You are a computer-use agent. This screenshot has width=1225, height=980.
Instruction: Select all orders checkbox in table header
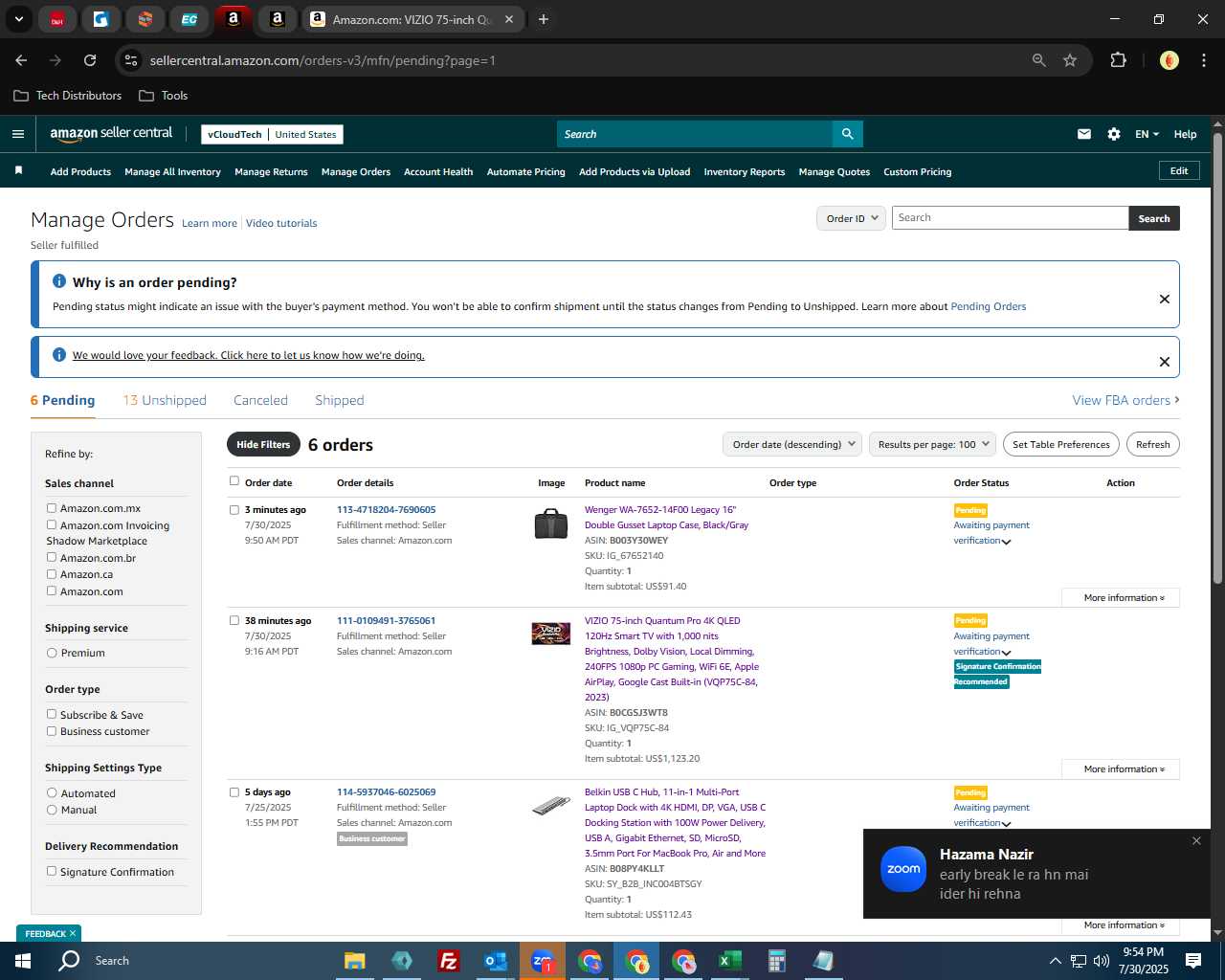pos(234,481)
